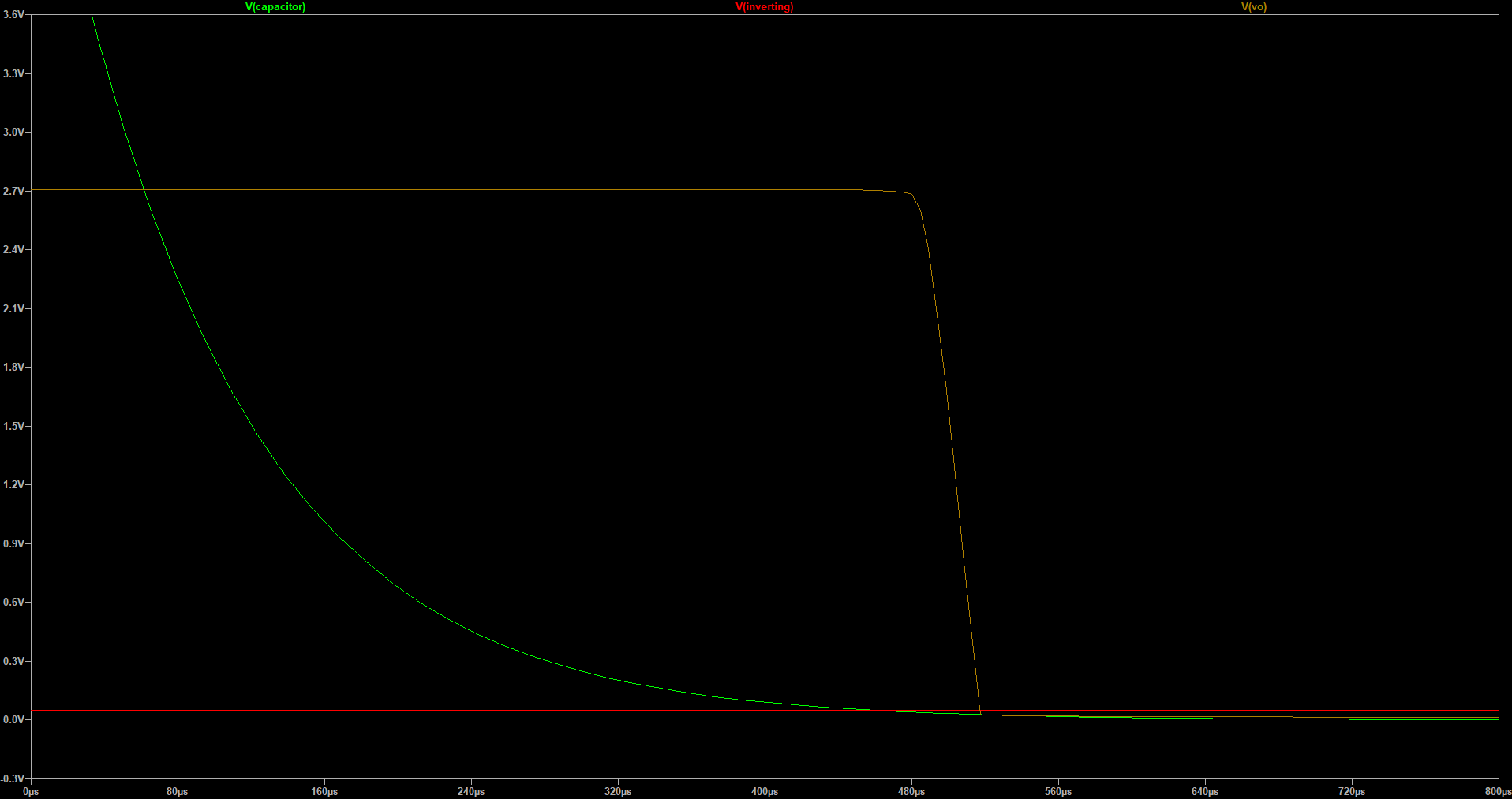
Task: Click the 2.1V y-axis label
Action: [13, 308]
